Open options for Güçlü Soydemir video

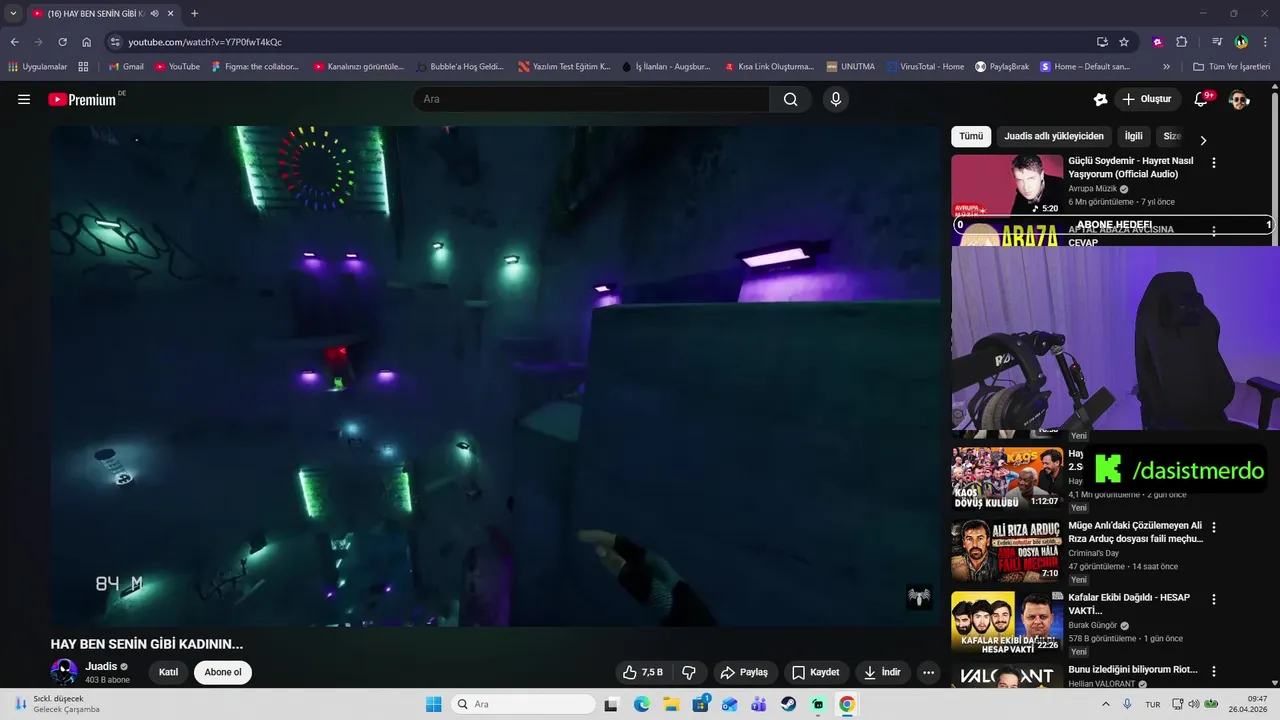click(x=1214, y=162)
